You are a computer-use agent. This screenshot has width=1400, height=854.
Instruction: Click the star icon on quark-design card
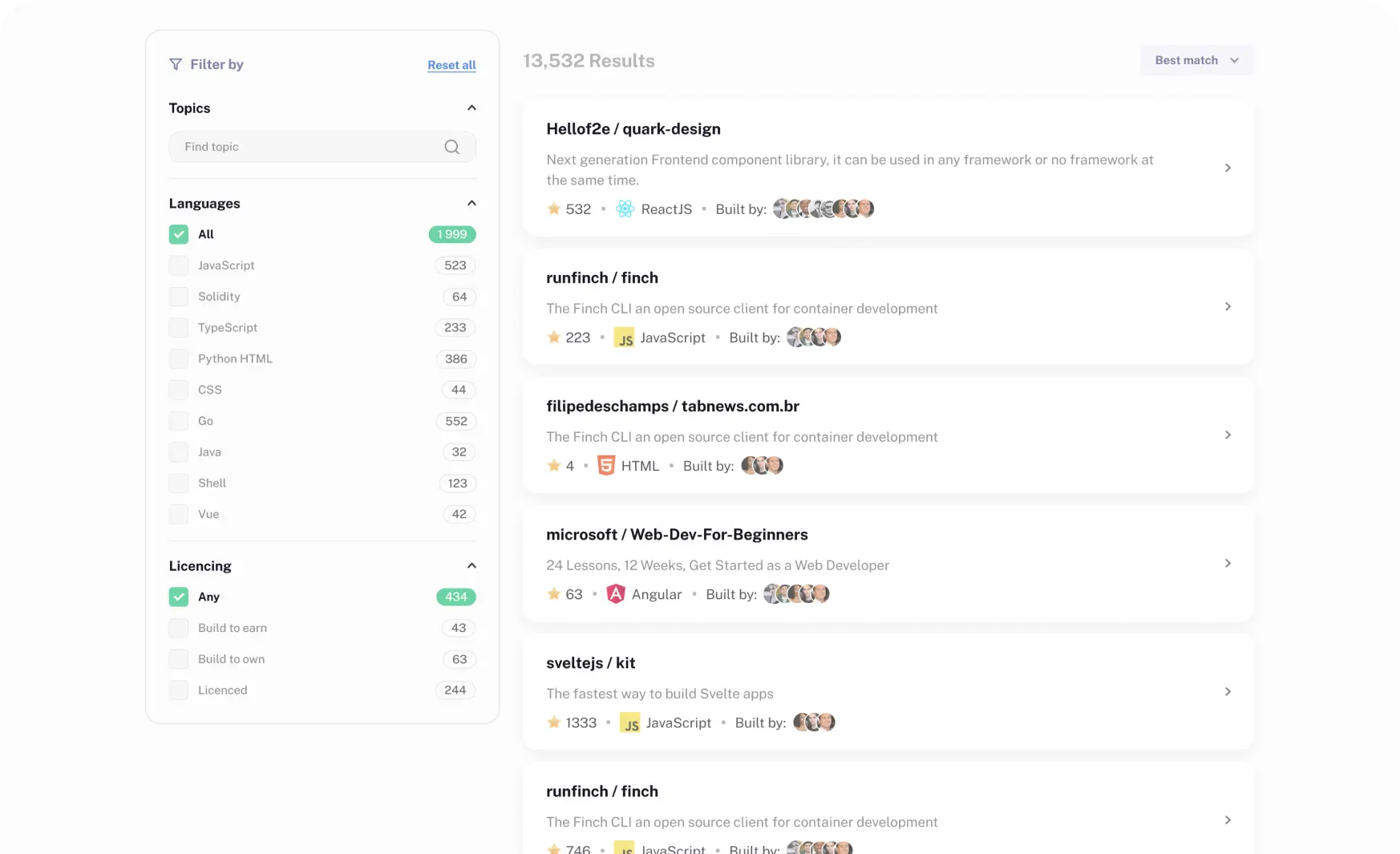coord(553,208)
